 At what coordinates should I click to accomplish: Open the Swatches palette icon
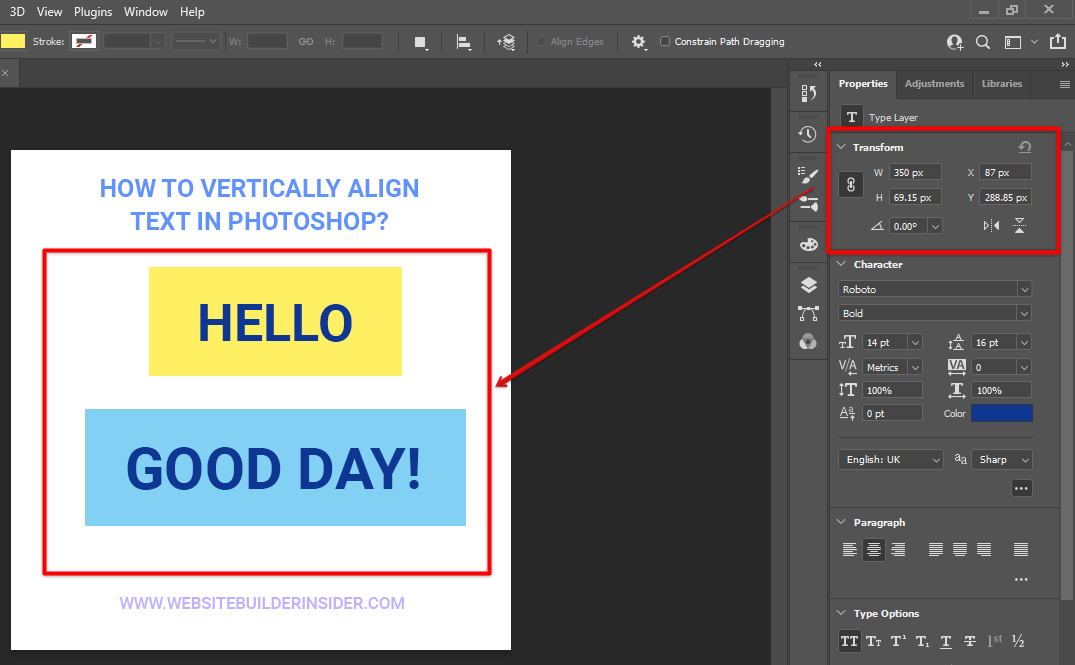pyautogui.click(x=808, y=245)
